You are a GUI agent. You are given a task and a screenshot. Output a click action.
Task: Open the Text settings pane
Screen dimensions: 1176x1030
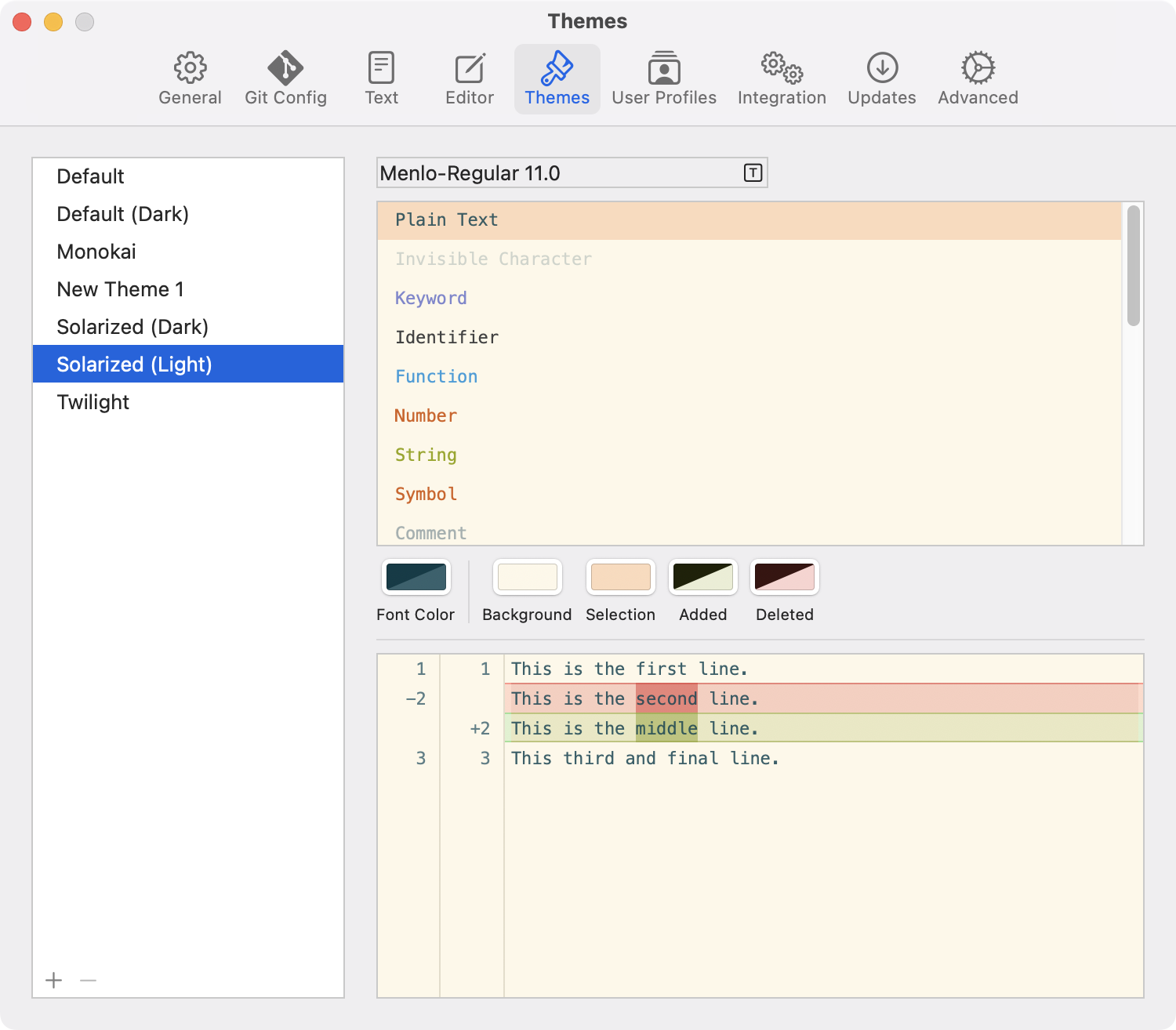pyautogui.click(x=381, y=76)
